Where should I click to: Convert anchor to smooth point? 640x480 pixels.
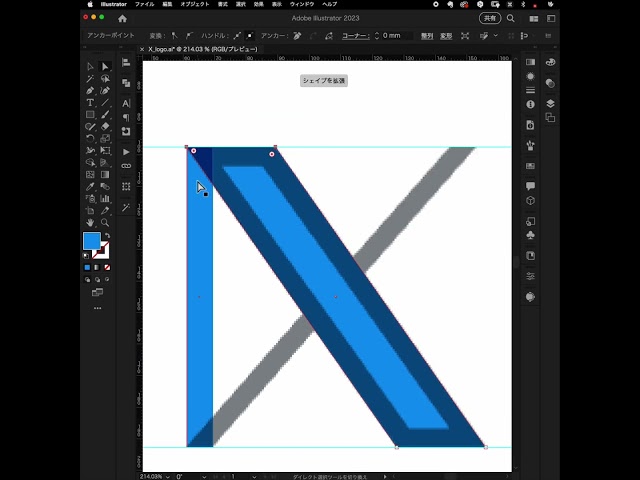click(x=189, y=36)
